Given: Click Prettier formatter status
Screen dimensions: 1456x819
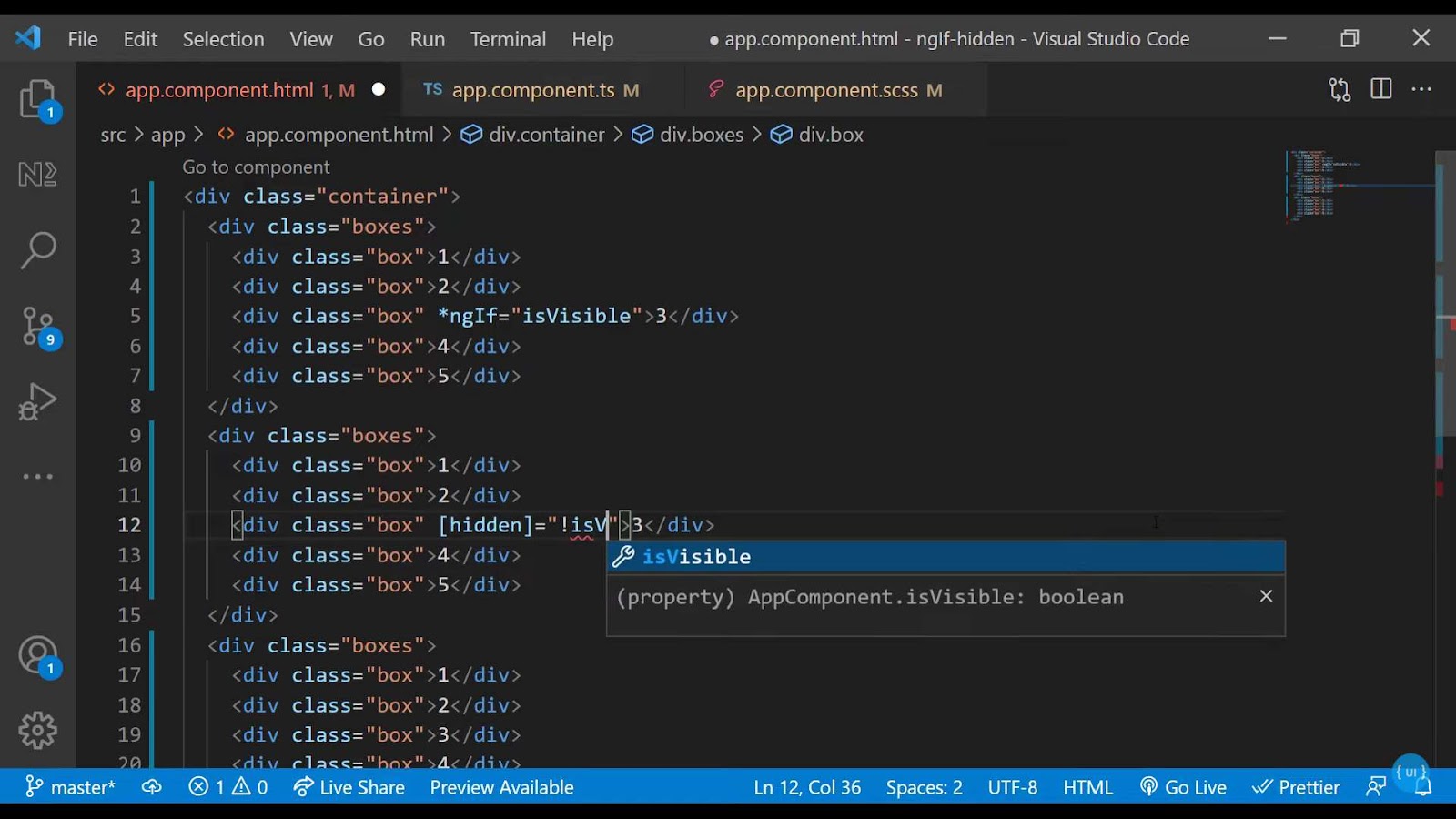Looking at the screenshot, I should [1296, 787].
